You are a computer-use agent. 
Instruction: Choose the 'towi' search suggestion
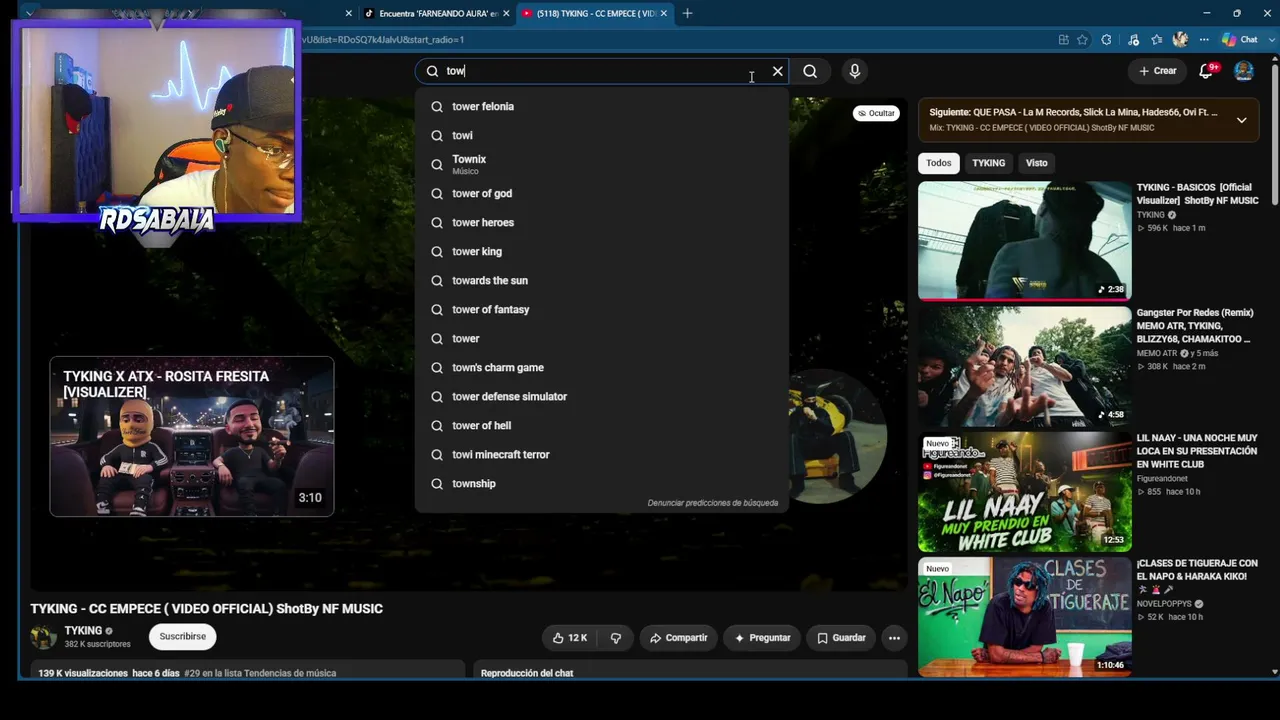point(602,135)
